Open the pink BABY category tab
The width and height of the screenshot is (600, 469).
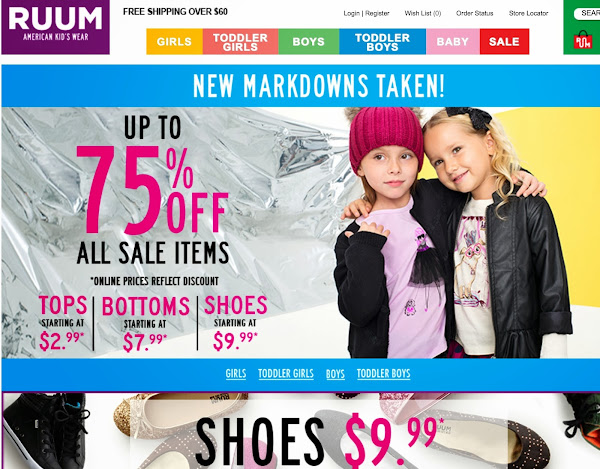click(453, 41)
